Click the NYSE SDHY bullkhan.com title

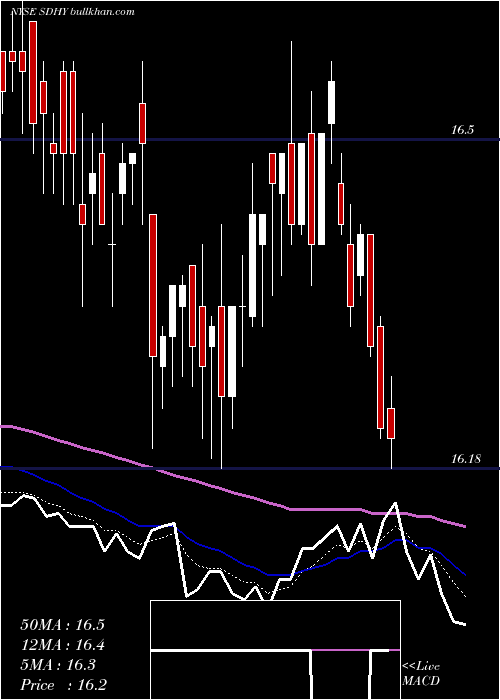pyautogui.click(x=72, y=12)
